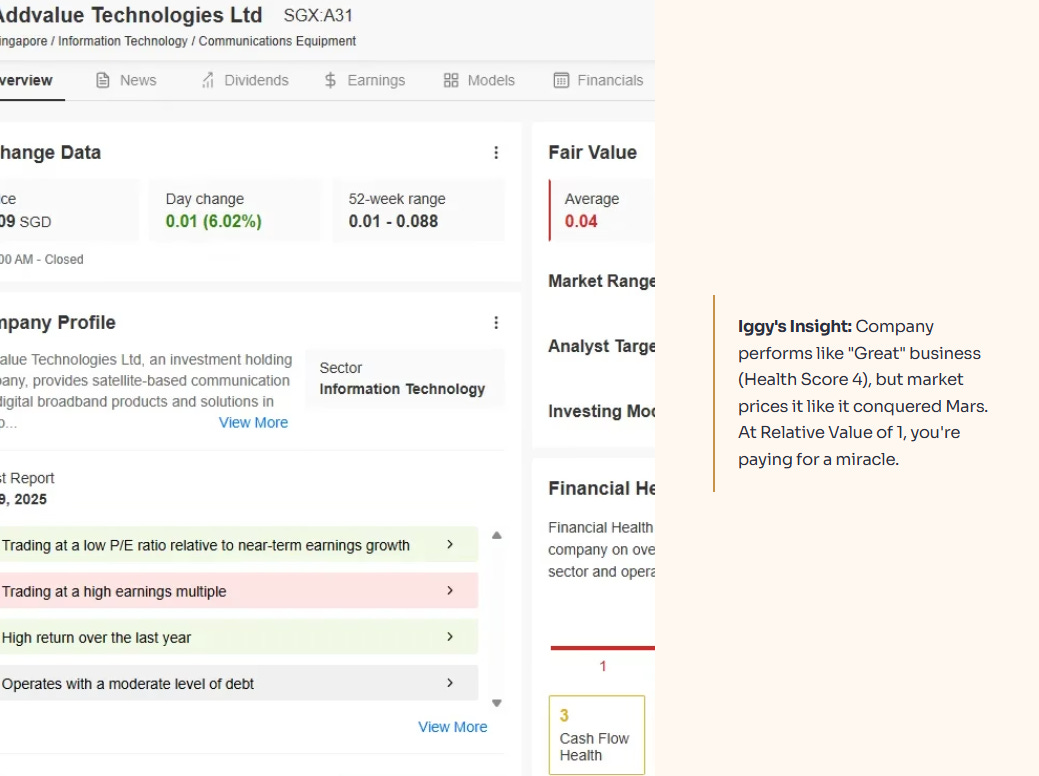Screen dimensions: 1039x776
Task: Open the Earnings tab
Action: point(364,80)
